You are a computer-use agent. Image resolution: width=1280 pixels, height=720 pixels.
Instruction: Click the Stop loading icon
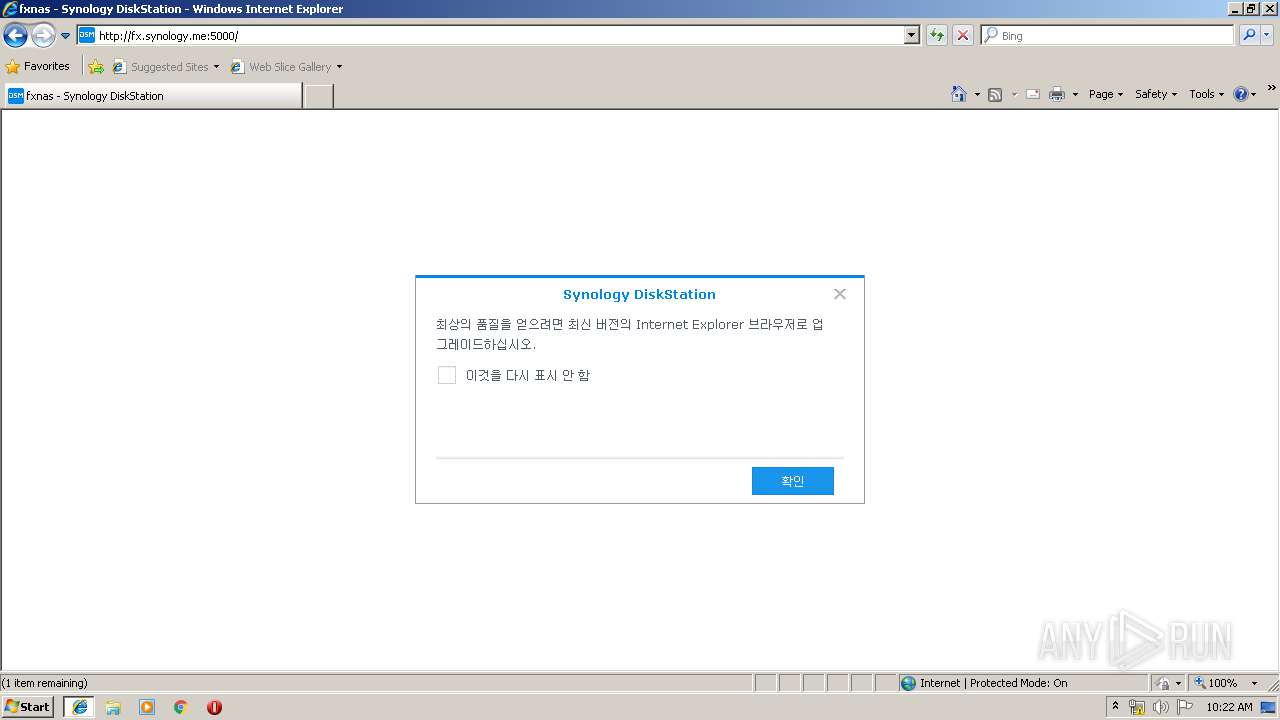(963, 35)
